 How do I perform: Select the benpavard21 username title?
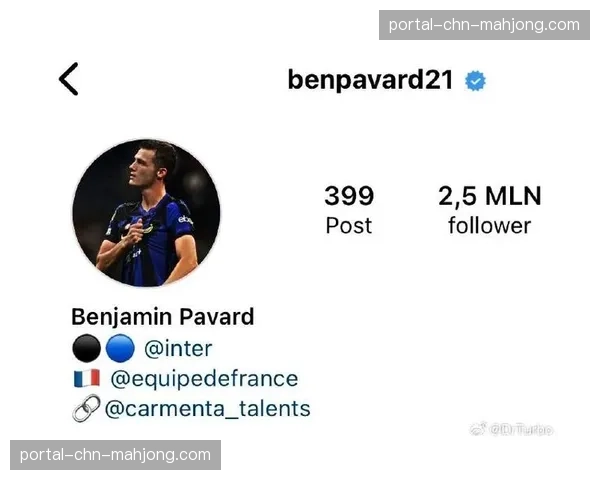[370, 80]
